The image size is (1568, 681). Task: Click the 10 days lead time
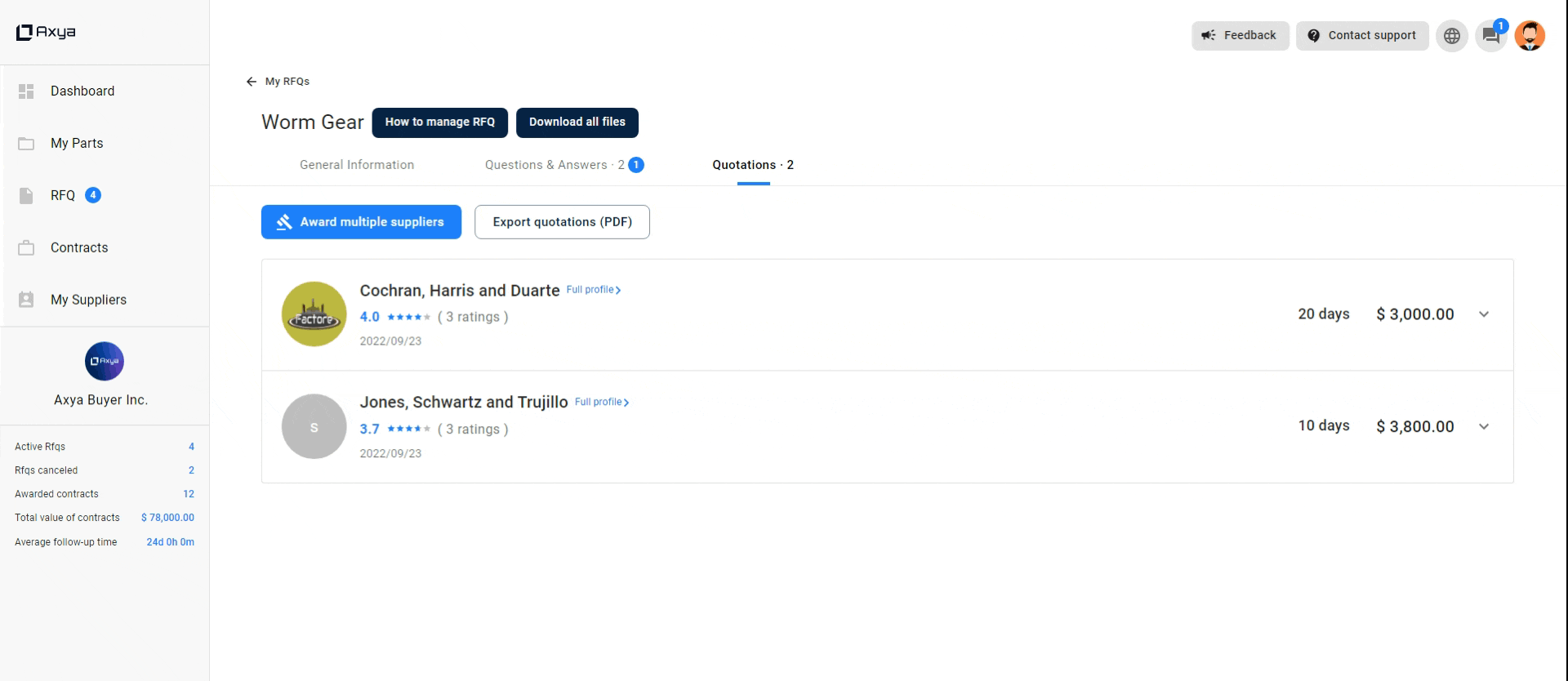(x=1324, y=426)
